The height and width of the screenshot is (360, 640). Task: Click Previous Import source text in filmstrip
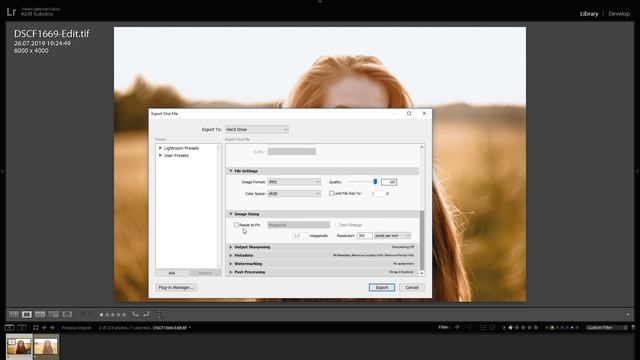tap(76, 328)
